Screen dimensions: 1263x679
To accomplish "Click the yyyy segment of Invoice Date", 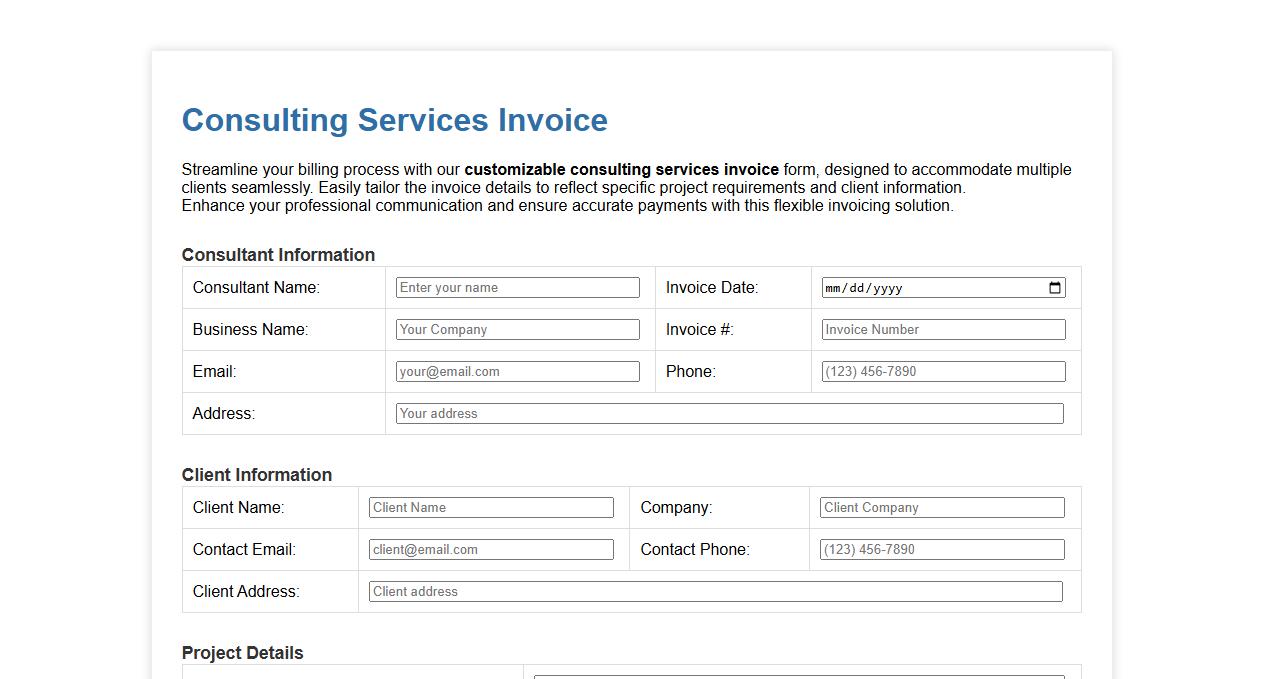I will click(890, 287).
